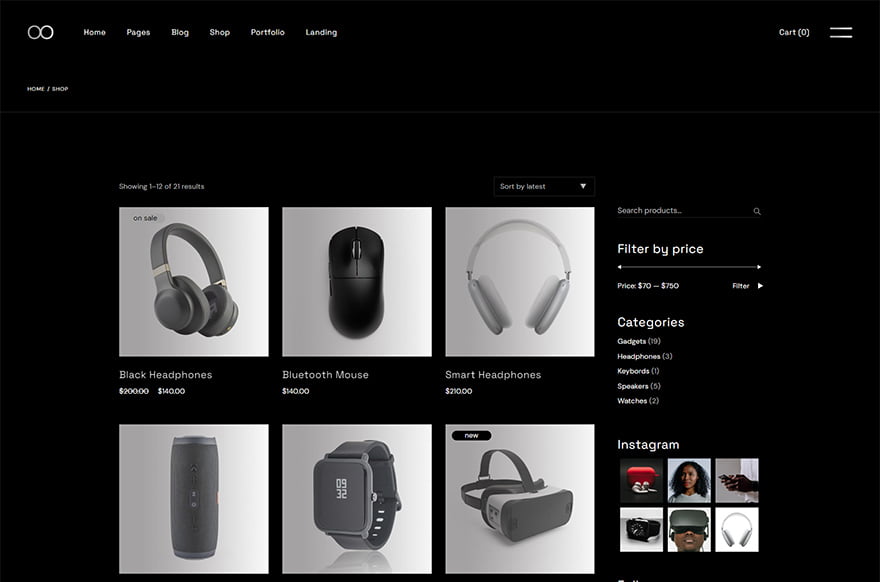Viewport: 880px width, 582px height.
Task: Click the price slider right handle
Action: tap(759, 267)
